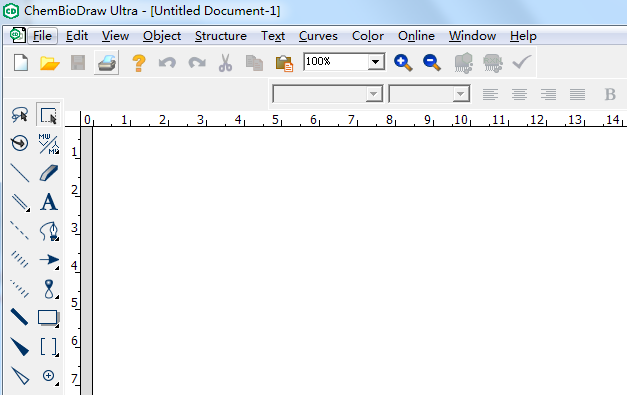Select the Solid Bond tool
The image size is (627, 395).
19,173
